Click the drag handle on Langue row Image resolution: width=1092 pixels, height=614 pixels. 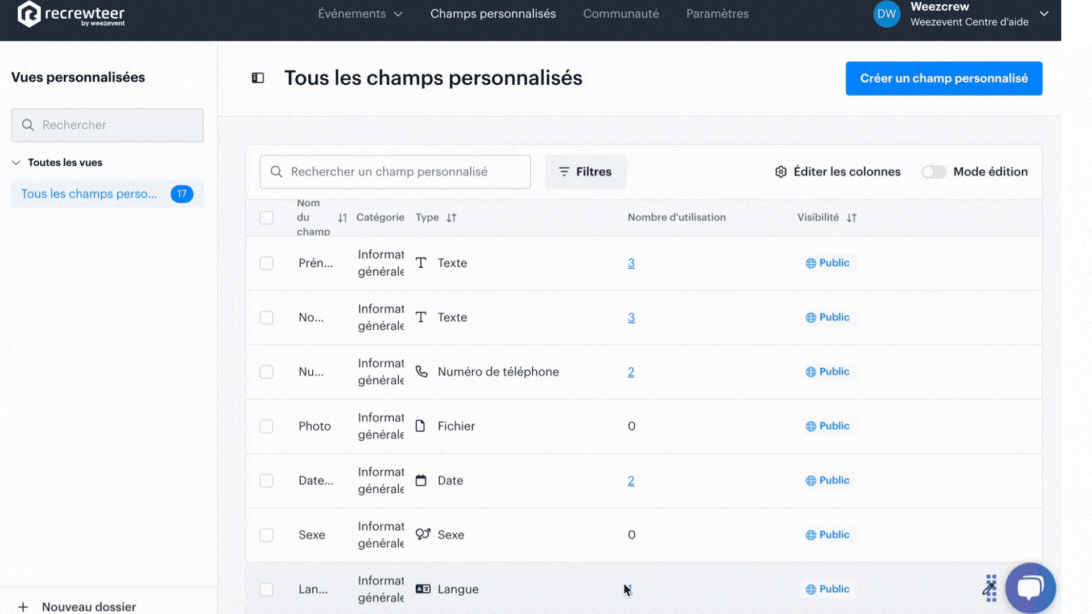[990, 588]
